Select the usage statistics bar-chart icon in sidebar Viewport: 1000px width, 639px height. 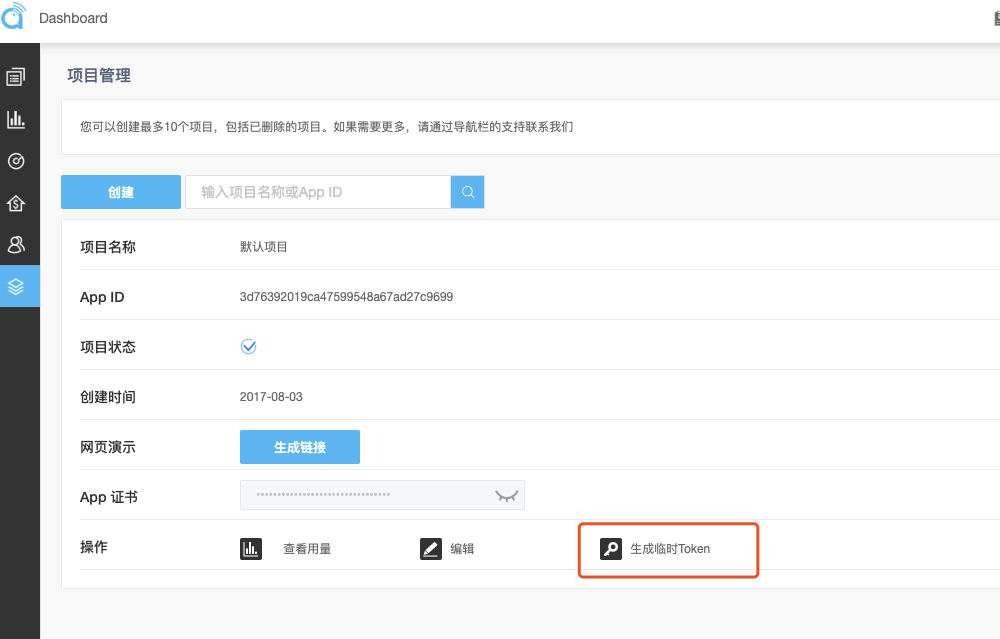(16, 119)
